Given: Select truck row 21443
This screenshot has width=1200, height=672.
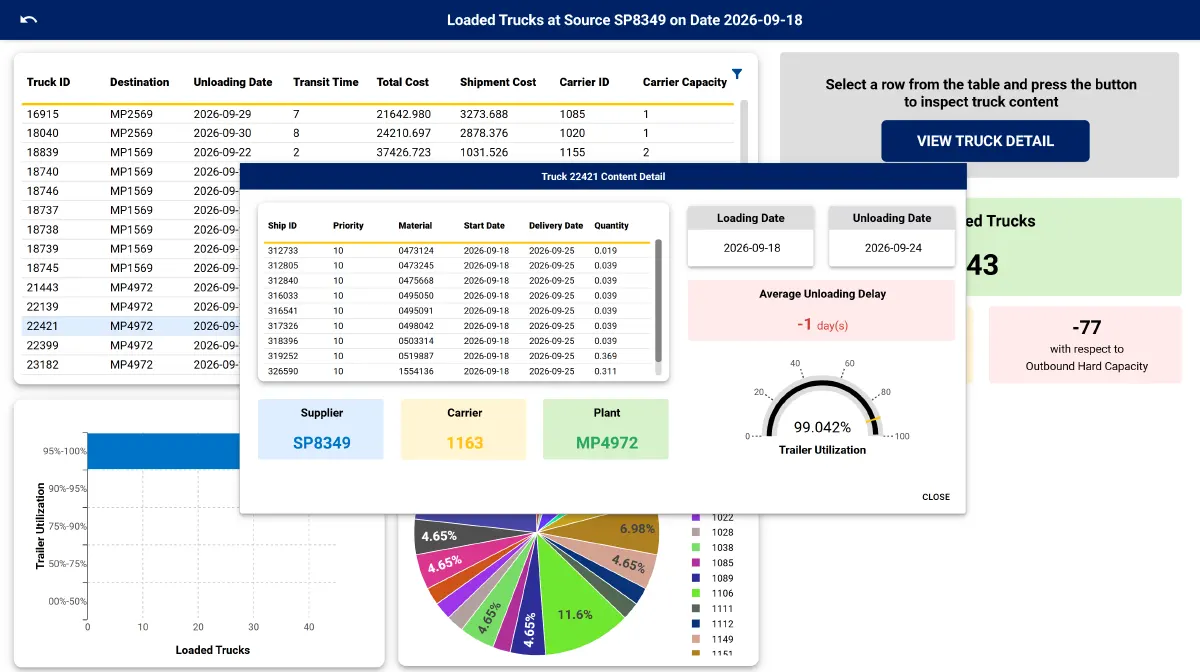Looking at the screenshot, I should pyautogui.click(x=131, y=287).
